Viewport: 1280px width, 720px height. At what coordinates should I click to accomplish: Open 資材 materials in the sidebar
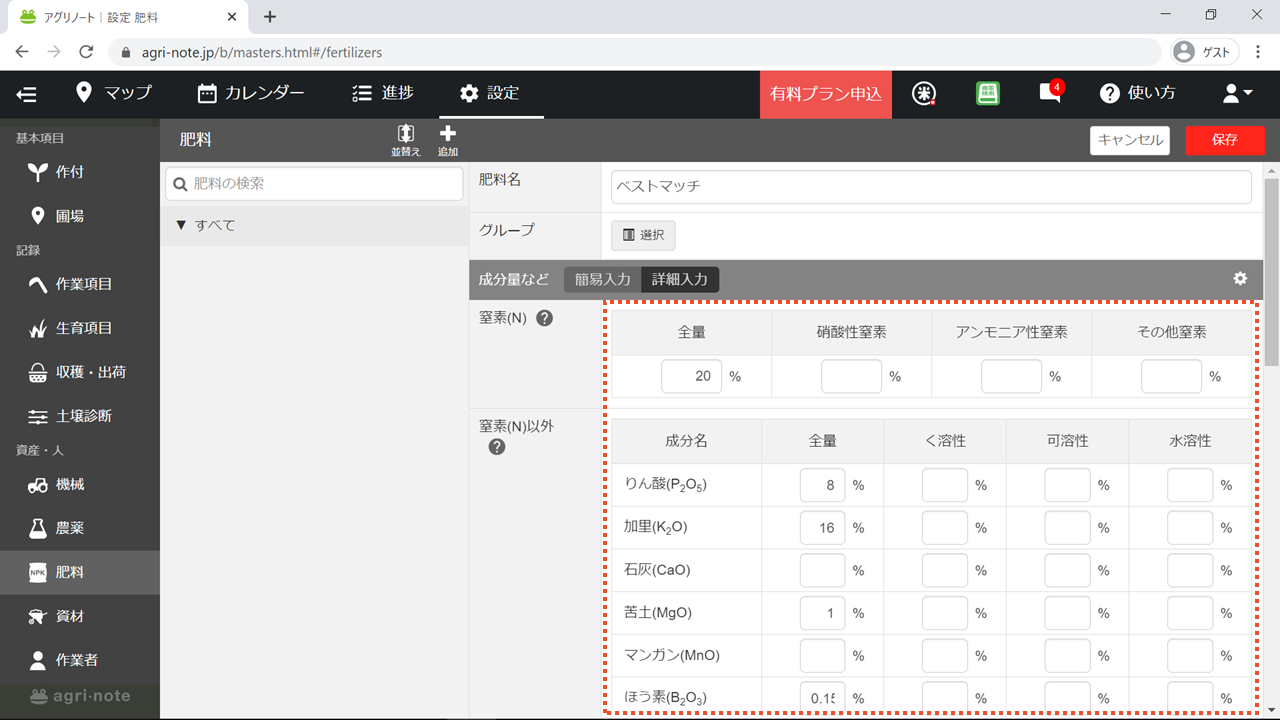[x=80, y=616]
